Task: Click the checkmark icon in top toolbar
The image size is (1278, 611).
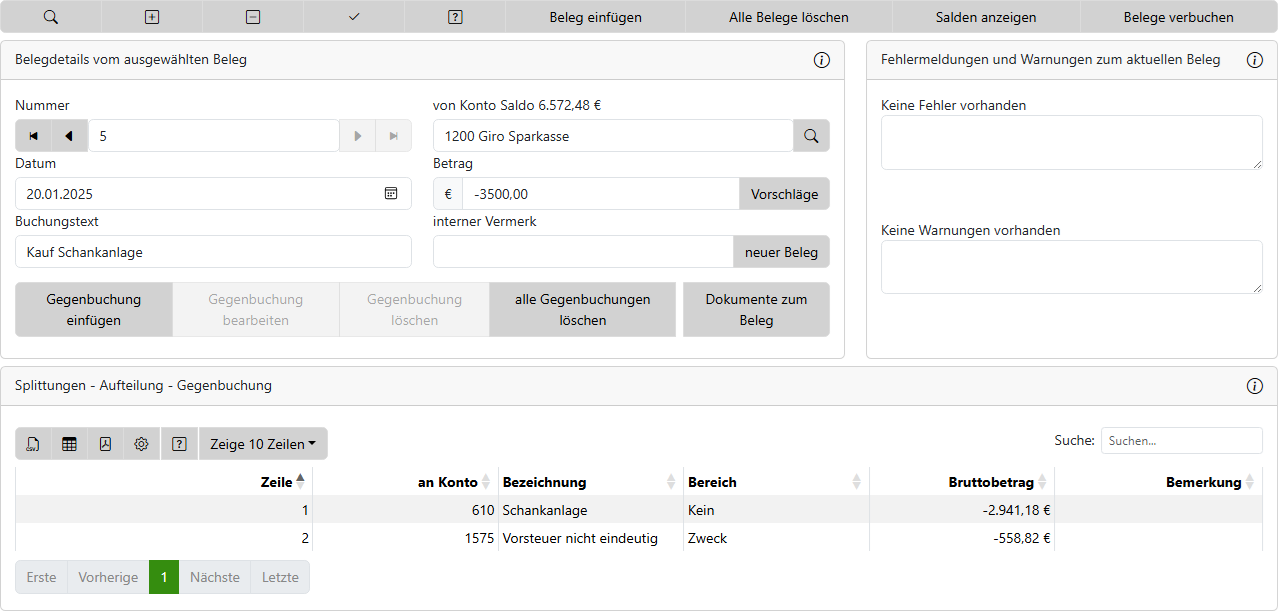Action: click(354, 17)
